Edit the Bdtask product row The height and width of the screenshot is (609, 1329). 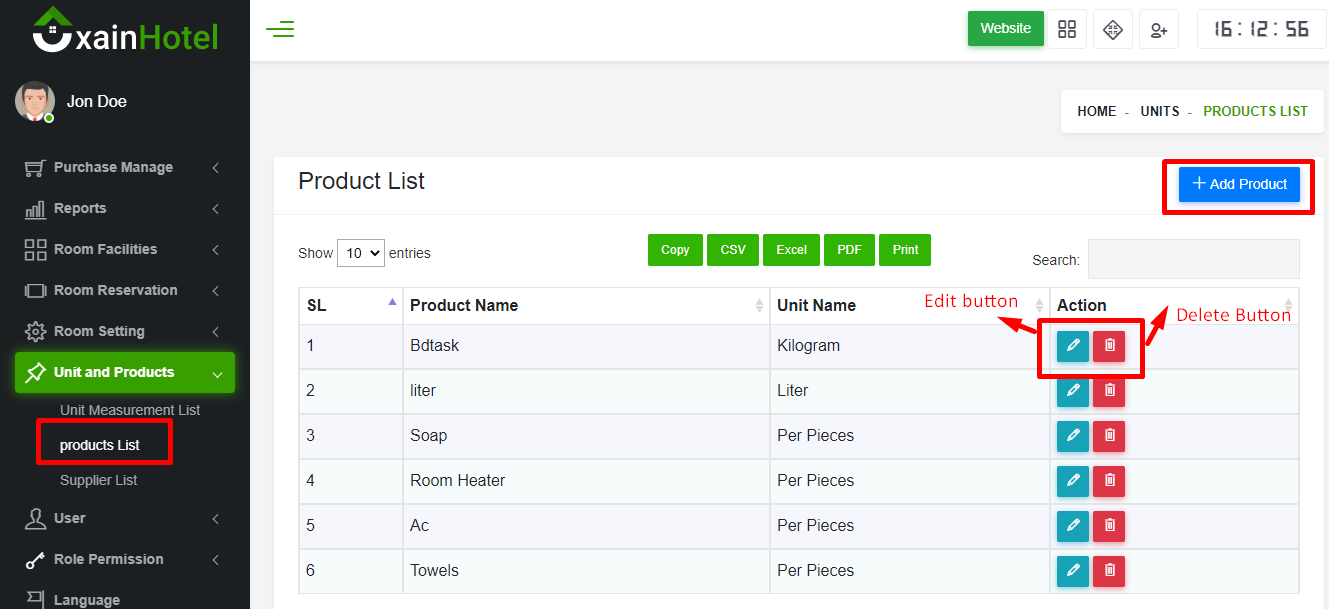click(1073, 346)
